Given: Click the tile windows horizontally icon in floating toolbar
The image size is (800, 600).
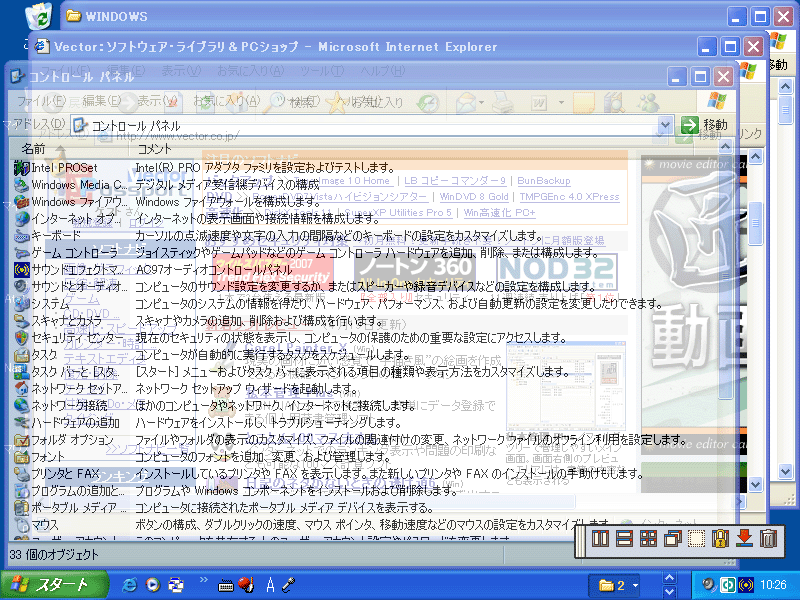Looking at the screenshot, I should coord(624,538).
